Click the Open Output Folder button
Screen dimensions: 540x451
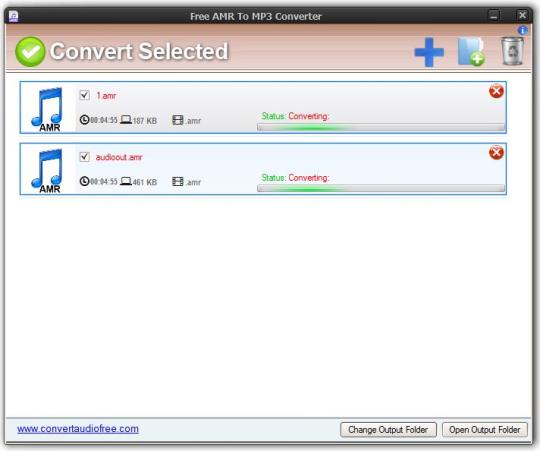pyautogui.click(x=485, y=430)
